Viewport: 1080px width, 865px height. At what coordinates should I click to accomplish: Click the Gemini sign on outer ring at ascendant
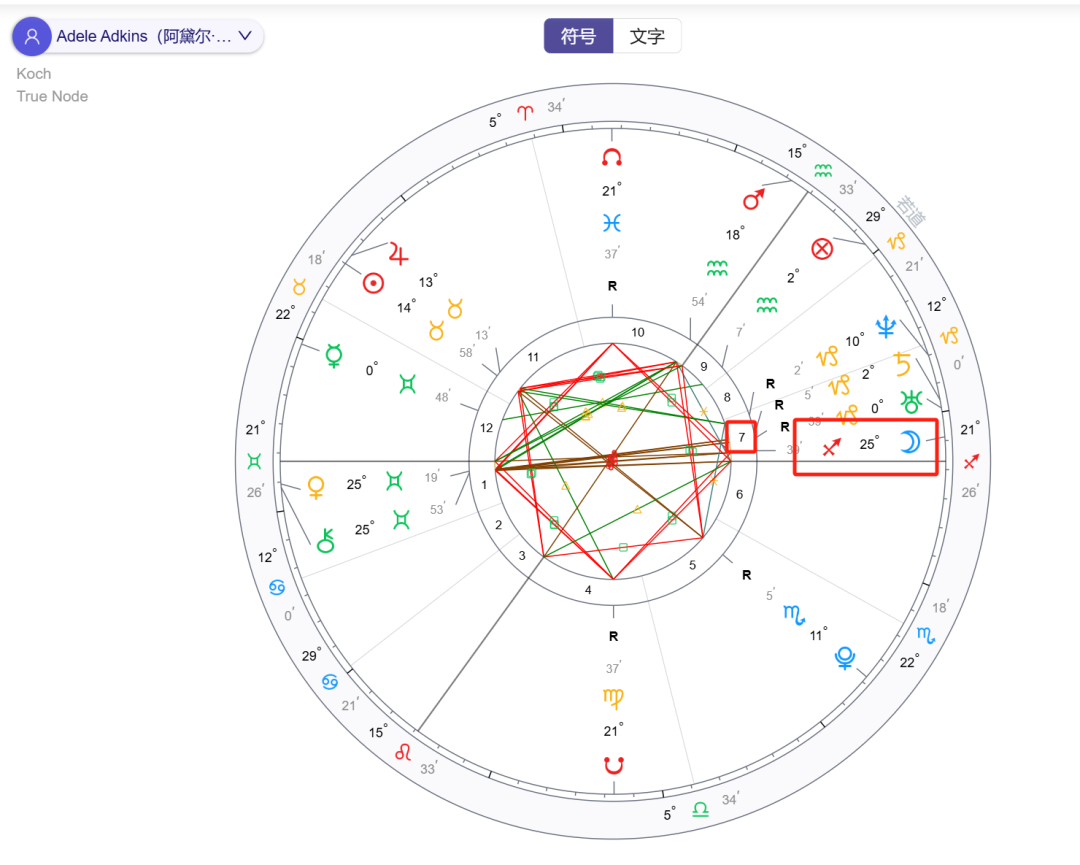point(254,461)
